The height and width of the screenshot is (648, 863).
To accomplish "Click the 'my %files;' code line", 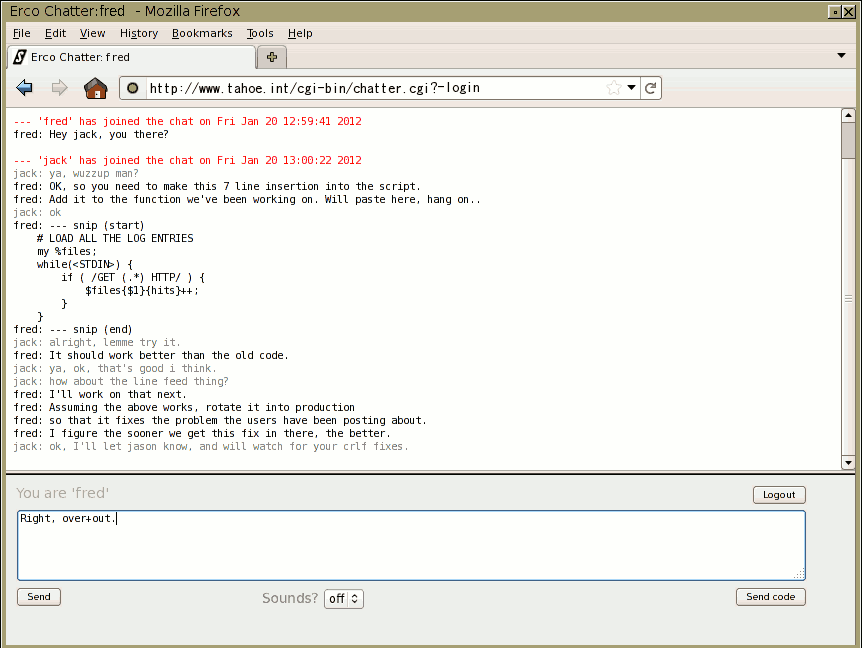I will coord(67,251).
